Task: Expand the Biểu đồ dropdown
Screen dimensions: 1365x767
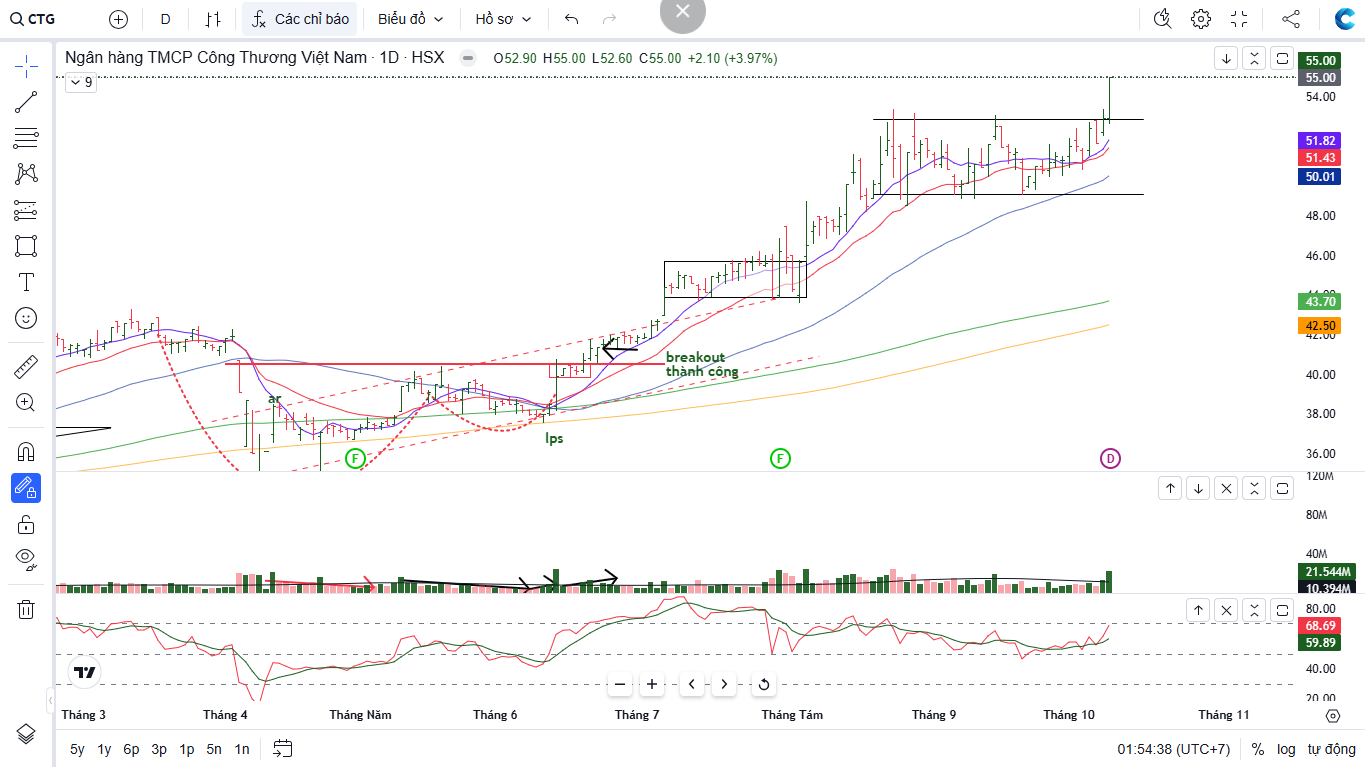Action: click(410, 19)
